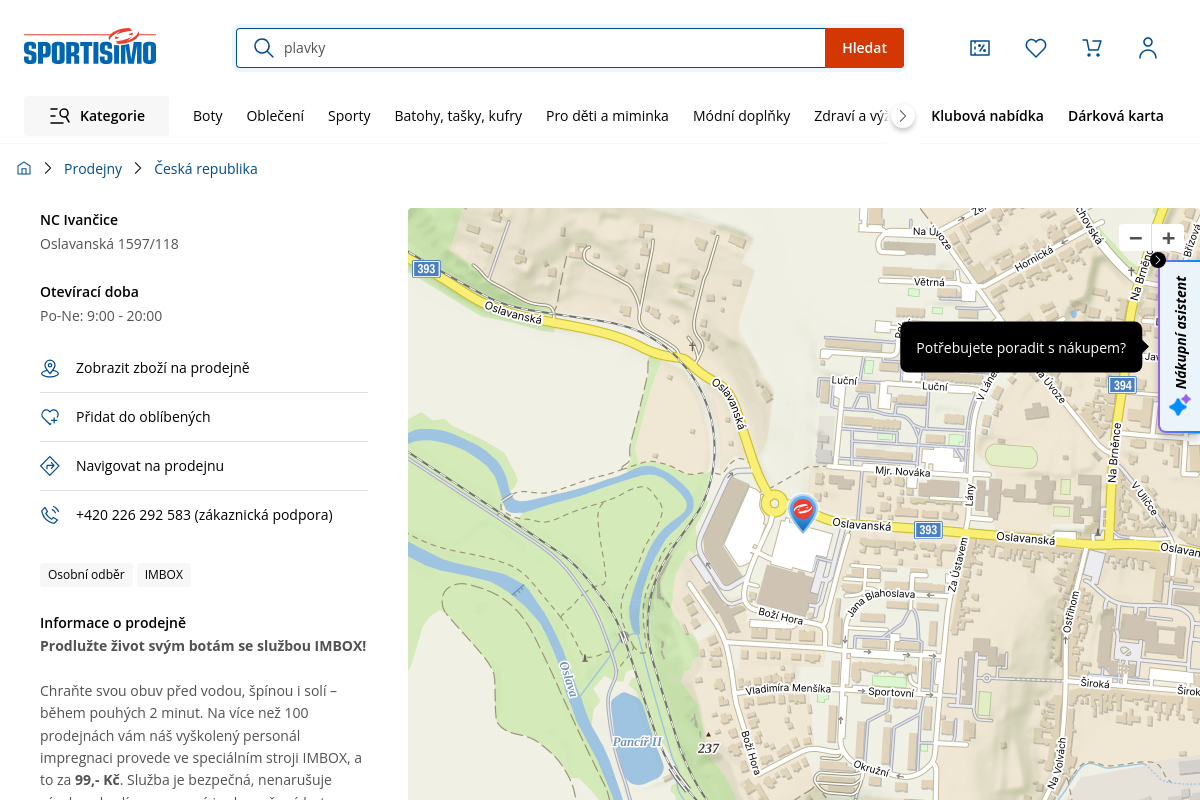Click the add-to-favorites heart plus icon
This screenshot has width=1200, height=800.
(x=50, y=417)
